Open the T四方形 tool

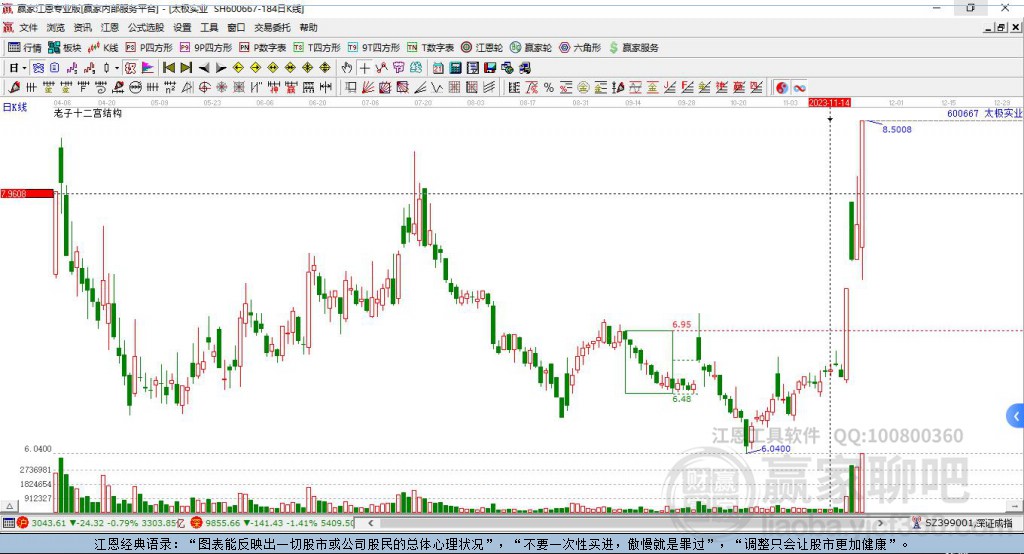tap(317, 48)
